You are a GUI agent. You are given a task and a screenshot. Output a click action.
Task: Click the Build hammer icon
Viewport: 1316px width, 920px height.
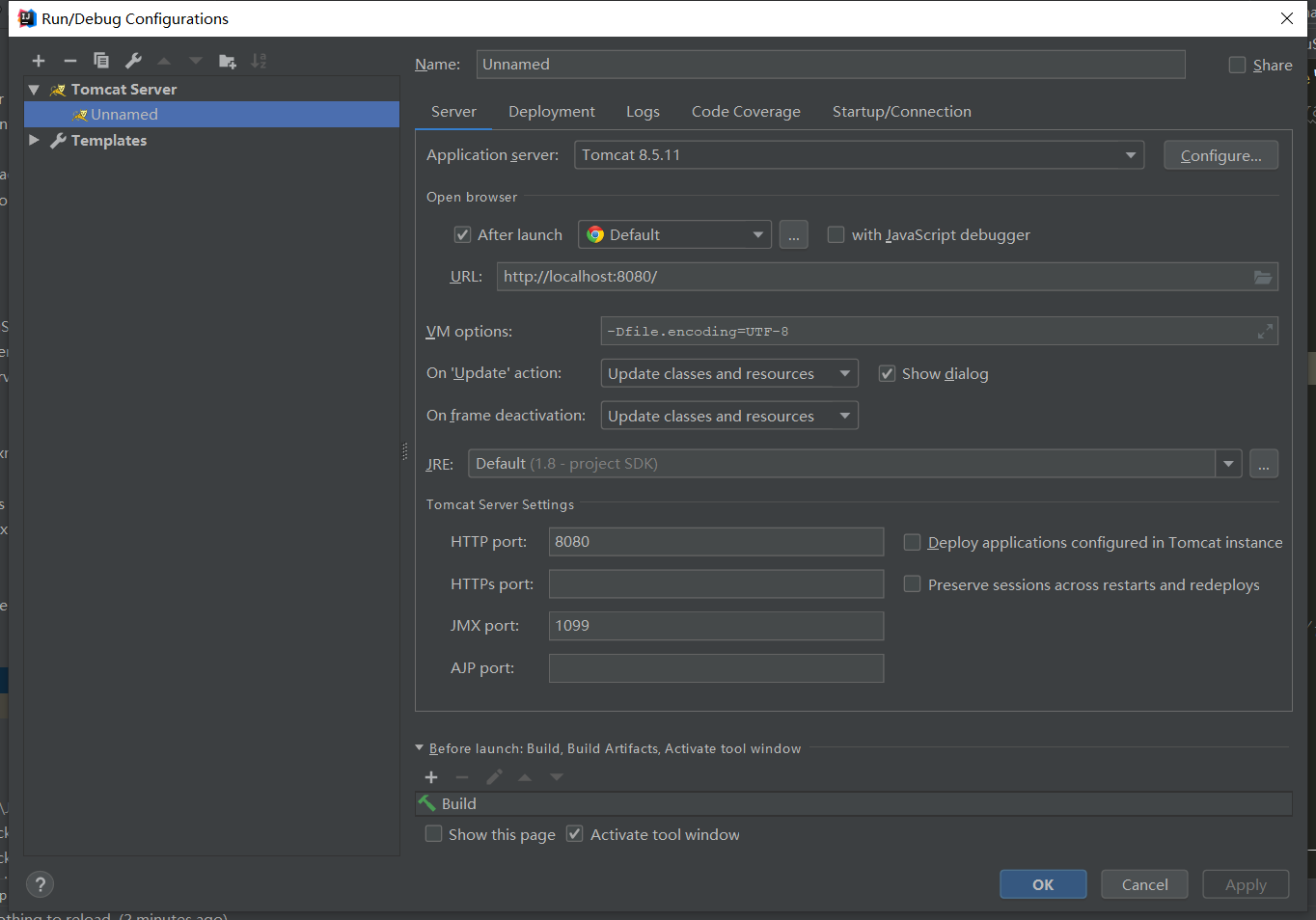(x=427, y=803)
